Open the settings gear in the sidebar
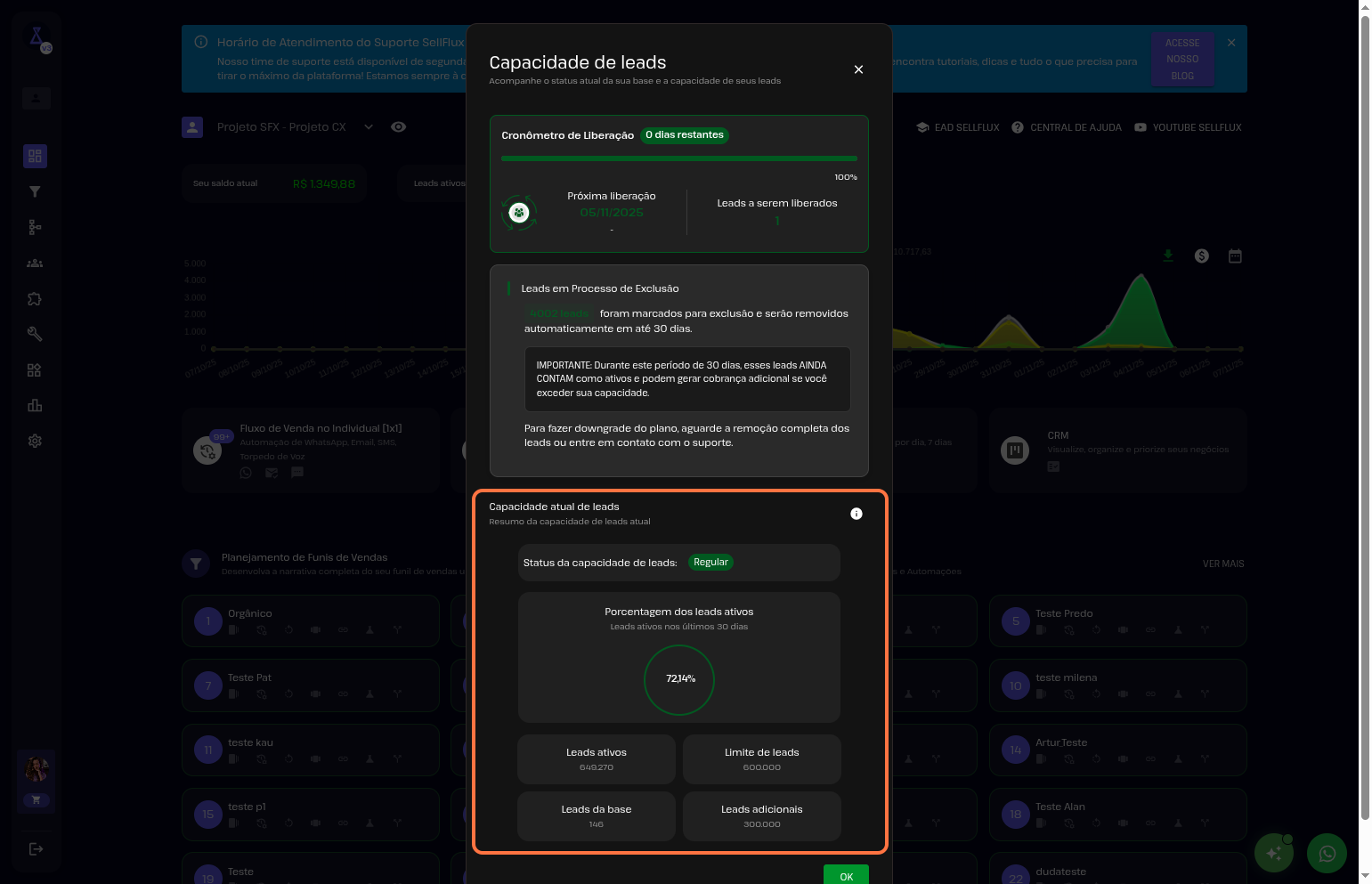The height and width of the screenshot is (884, 1372). [x=35, y=442]
